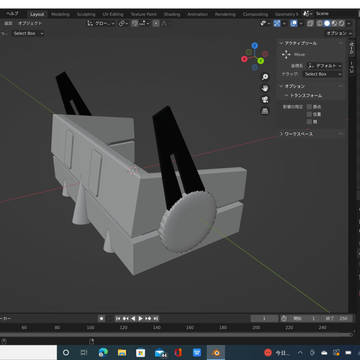Switch to rendered viewport shading
The height and width of the screenshot is (360, 360).
click(342, 23)
